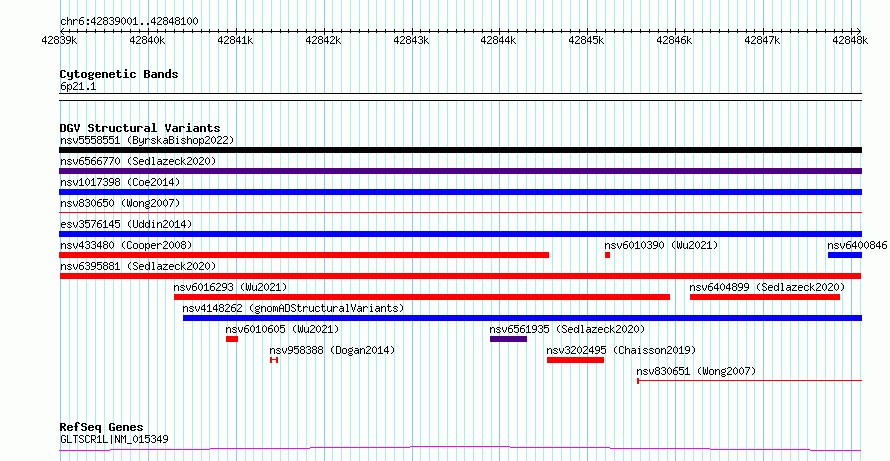Click the 42839k ruler tick label
The height and width of the screenshot is (461, 890).
[x=60, y=40]
